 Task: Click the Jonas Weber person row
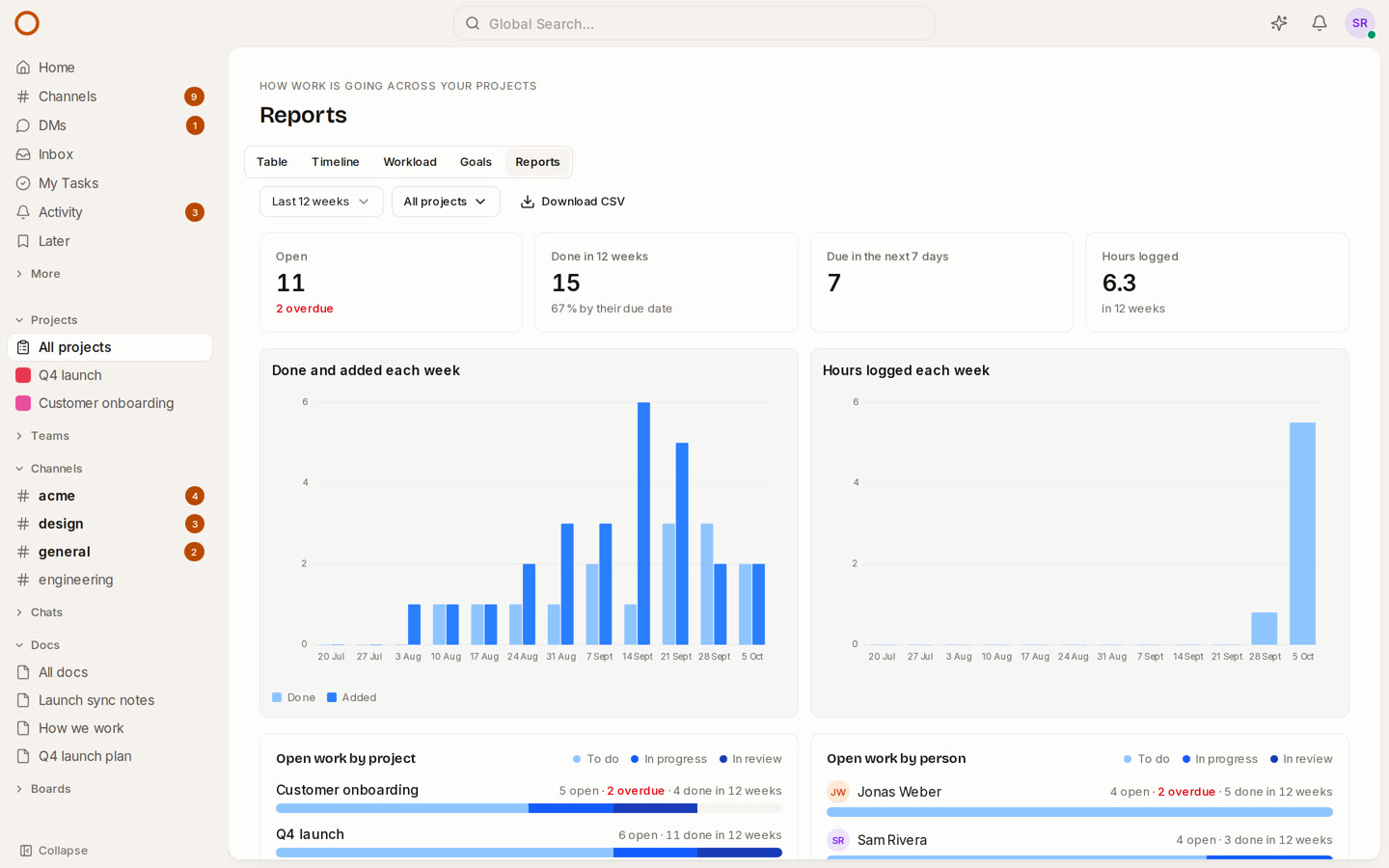(1079, 800)
